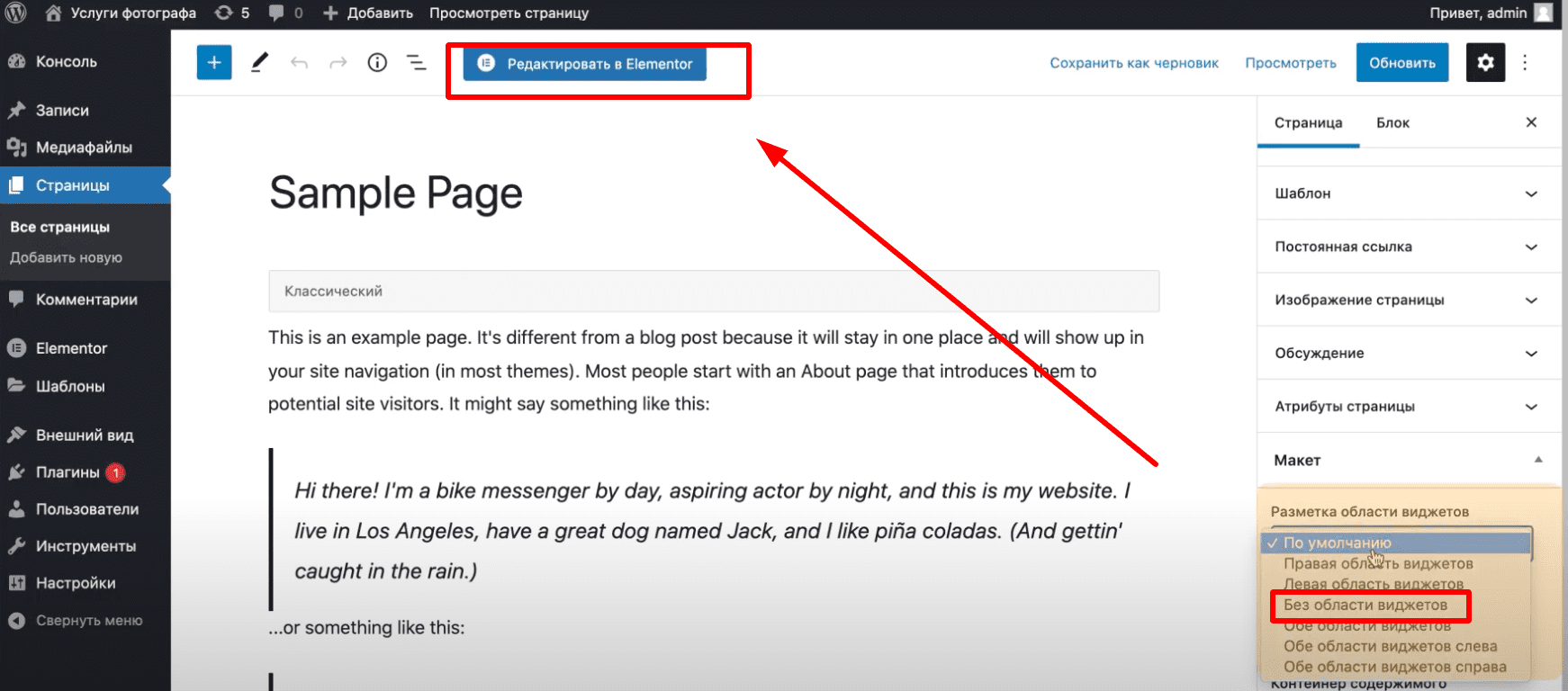The width and height of the screenshot is (1568, 691).
Task: Open 'Консоль' in the sidebar
Action: [x=86, y=61]
